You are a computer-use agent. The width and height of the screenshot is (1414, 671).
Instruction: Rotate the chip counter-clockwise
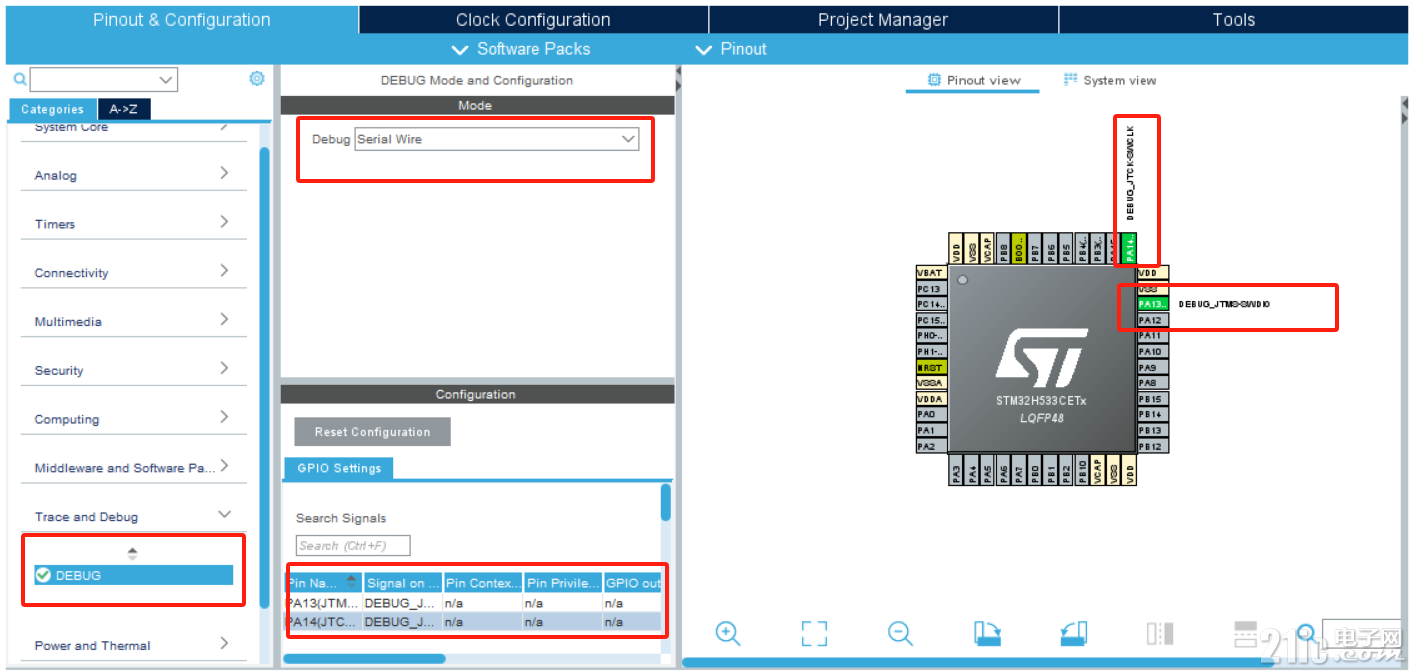tap(1074, 633)
